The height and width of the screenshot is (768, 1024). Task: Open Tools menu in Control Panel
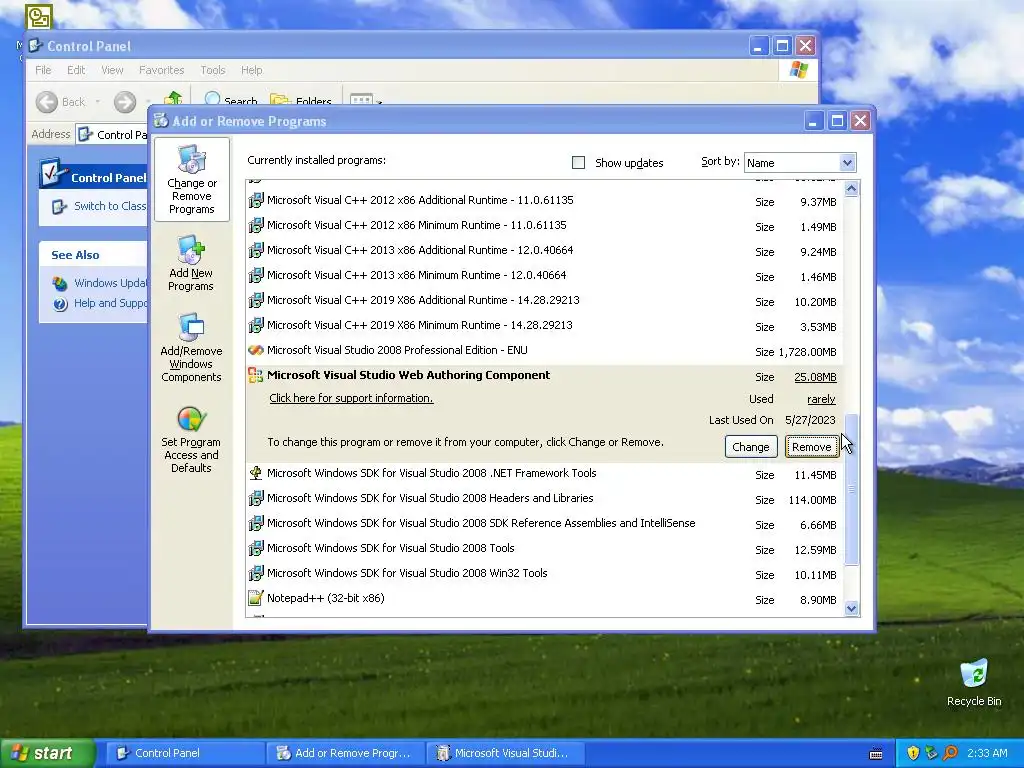[213, 70]
